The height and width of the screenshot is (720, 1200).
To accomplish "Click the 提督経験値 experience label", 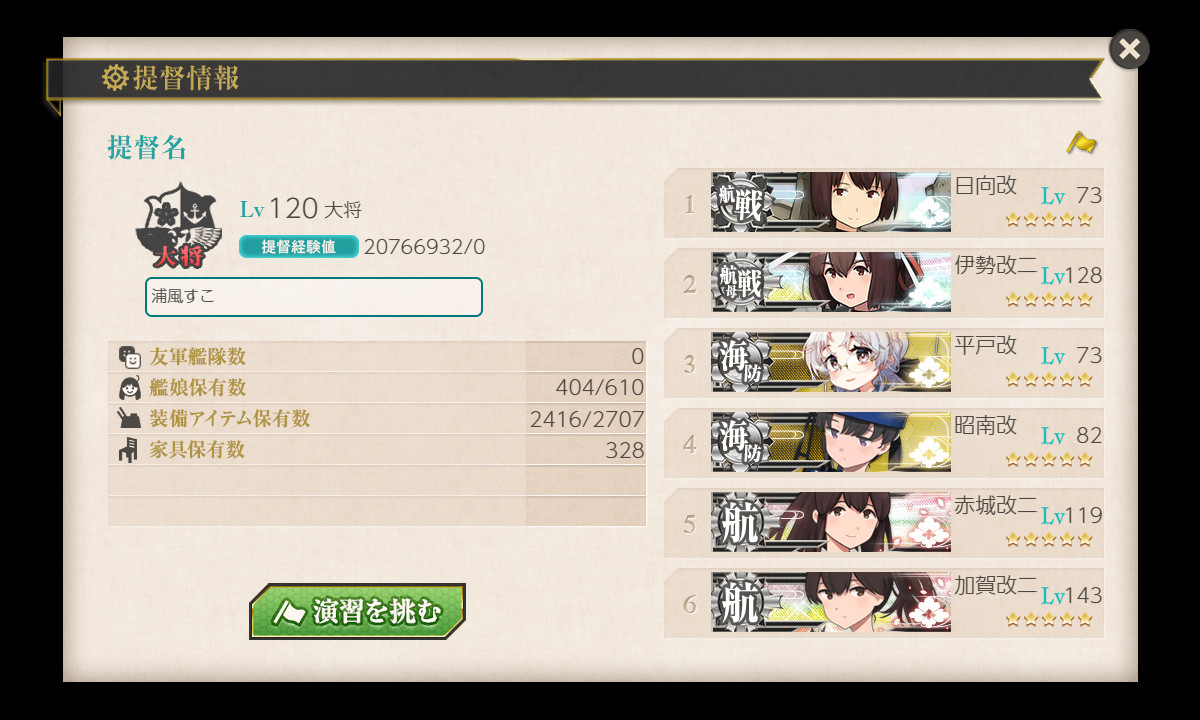I will [x=299, y=247].
